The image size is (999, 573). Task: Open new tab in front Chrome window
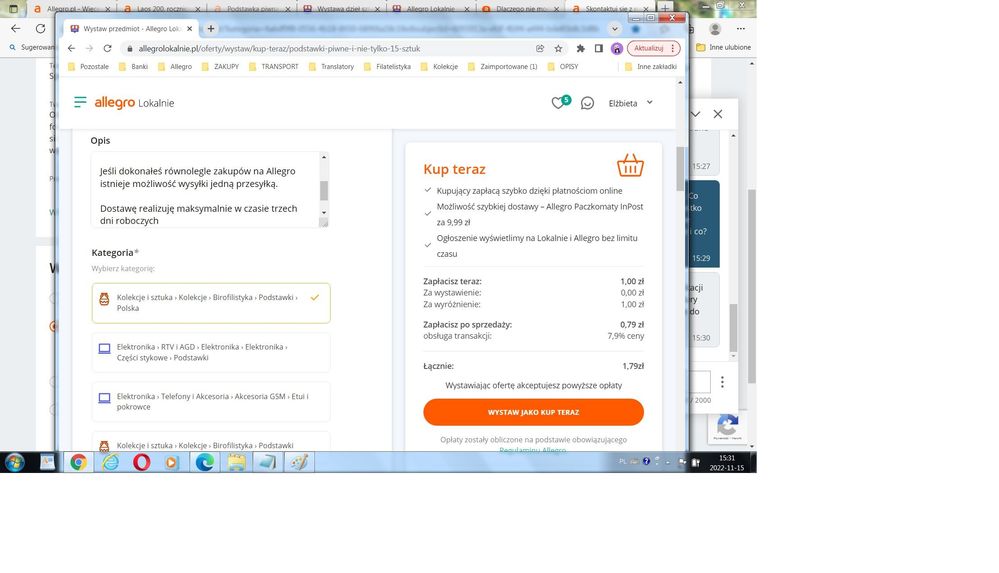[210, 29]
